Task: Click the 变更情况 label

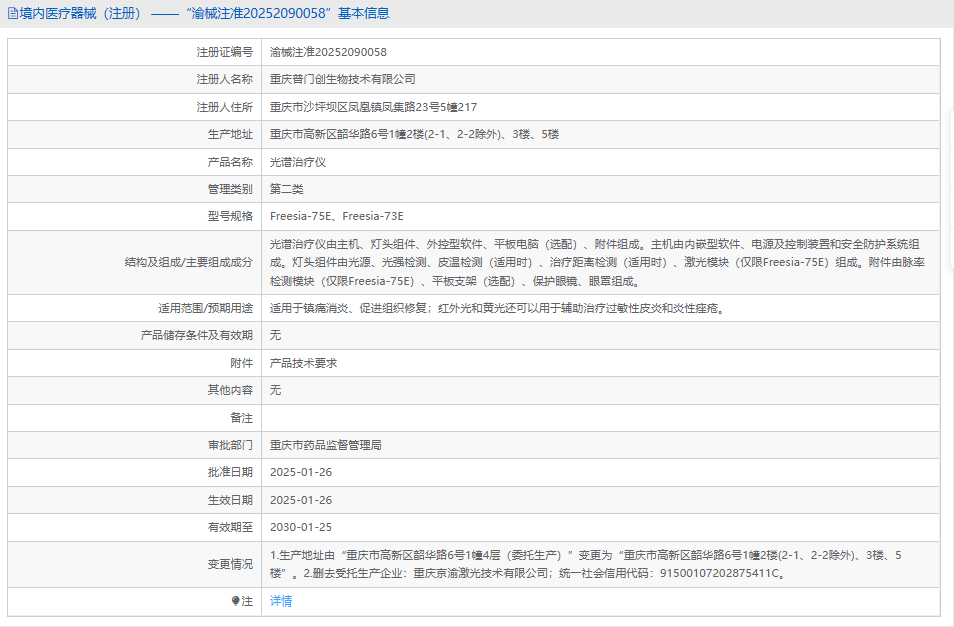Action: [x=230, y=564]
